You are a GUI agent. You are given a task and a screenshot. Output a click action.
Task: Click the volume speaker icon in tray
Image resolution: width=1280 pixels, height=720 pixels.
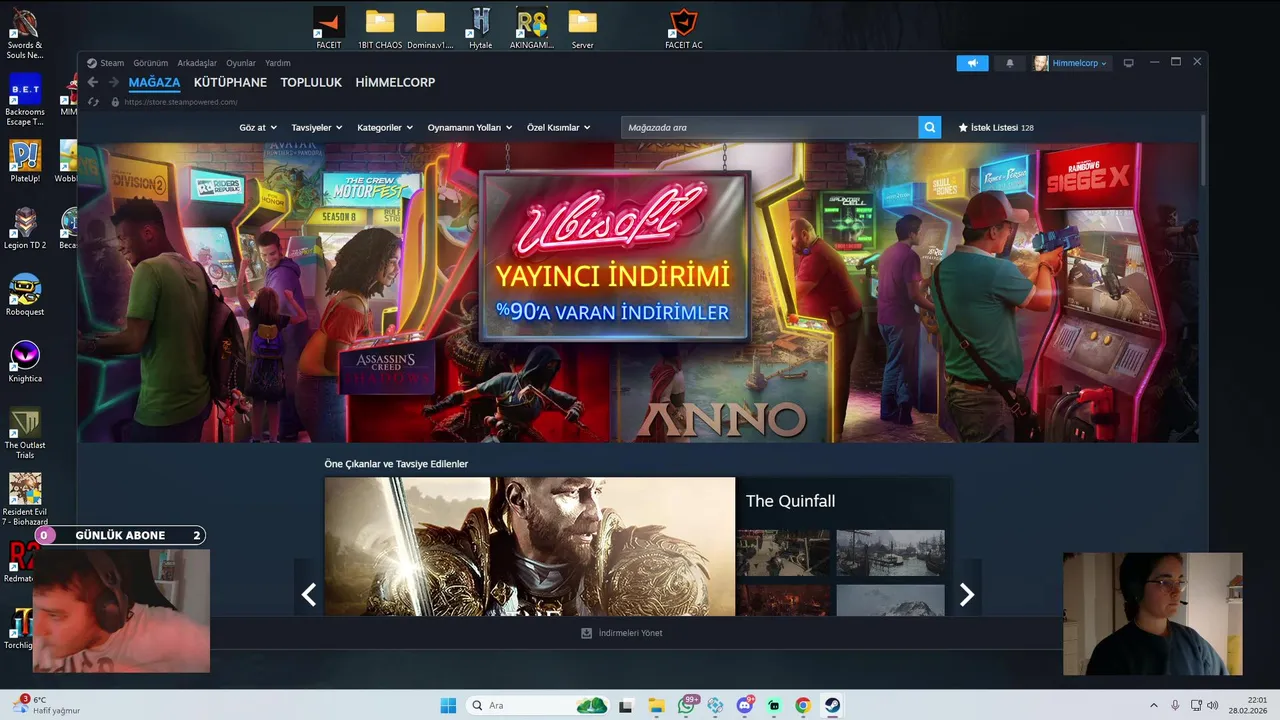1213,705
